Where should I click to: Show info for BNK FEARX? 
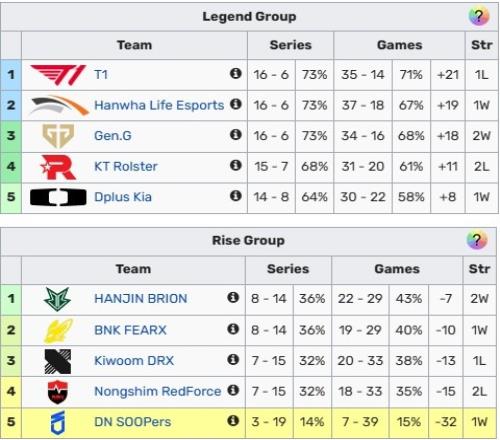[233, 329]
